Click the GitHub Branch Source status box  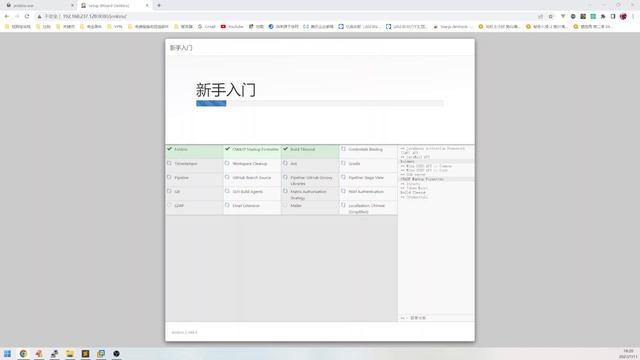[227, 178]
